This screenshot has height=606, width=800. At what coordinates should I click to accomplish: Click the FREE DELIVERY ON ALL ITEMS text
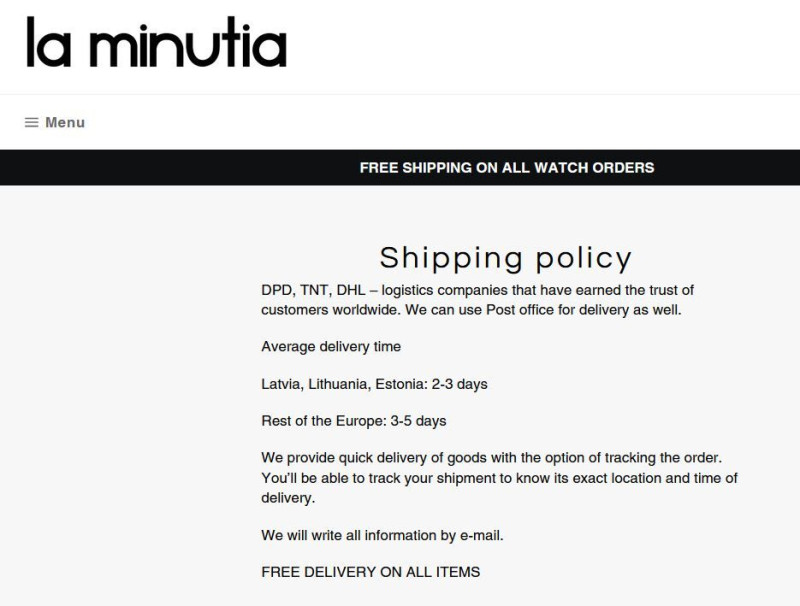tap(370, 572)
